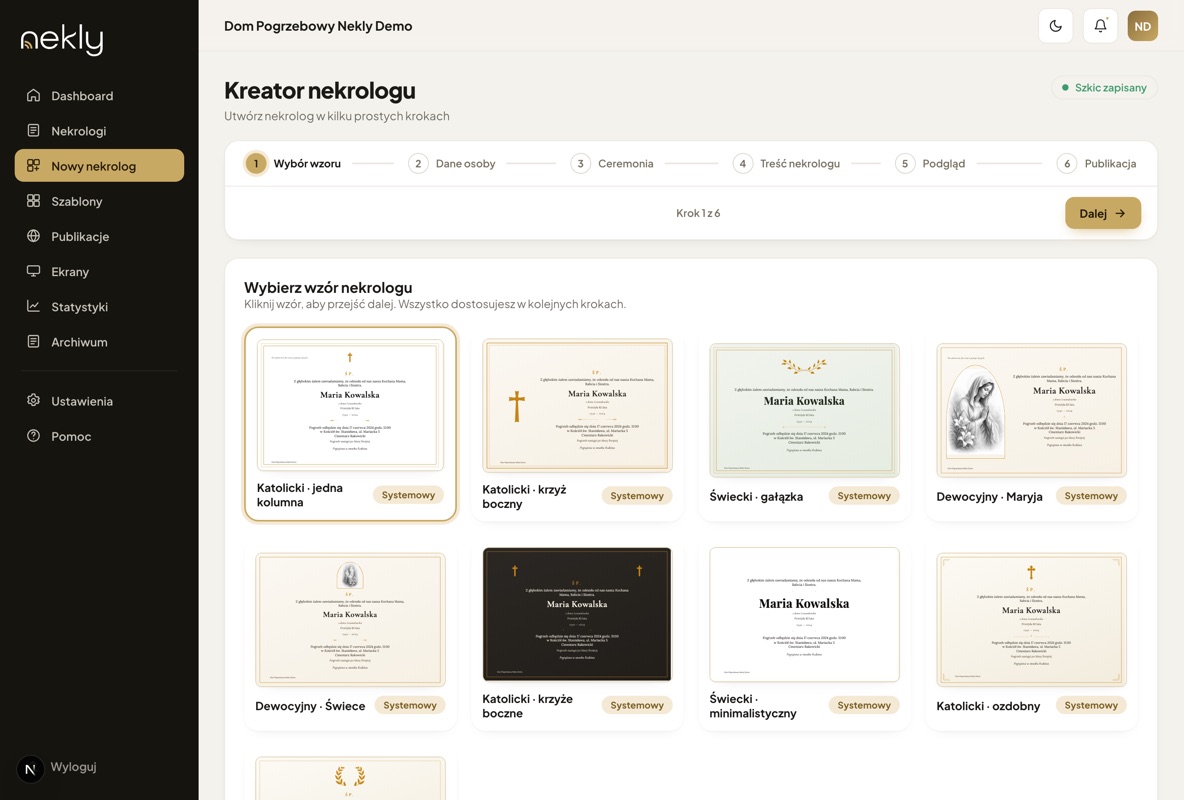View Statystyki page
The height and width of the screenshot is (800, 1184).
point(99,306)
